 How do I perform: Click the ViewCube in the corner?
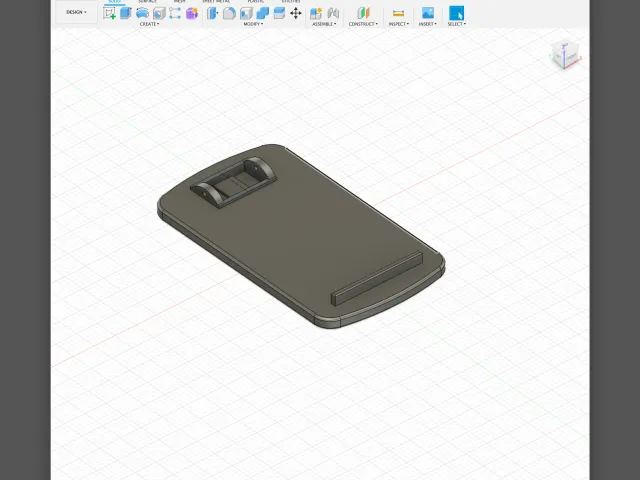click(566, 55)
